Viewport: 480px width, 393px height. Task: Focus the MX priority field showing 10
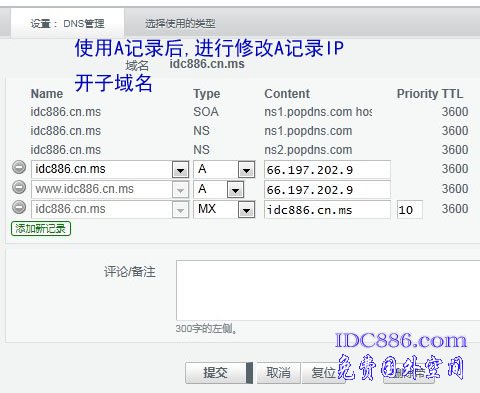click(410, 210)
